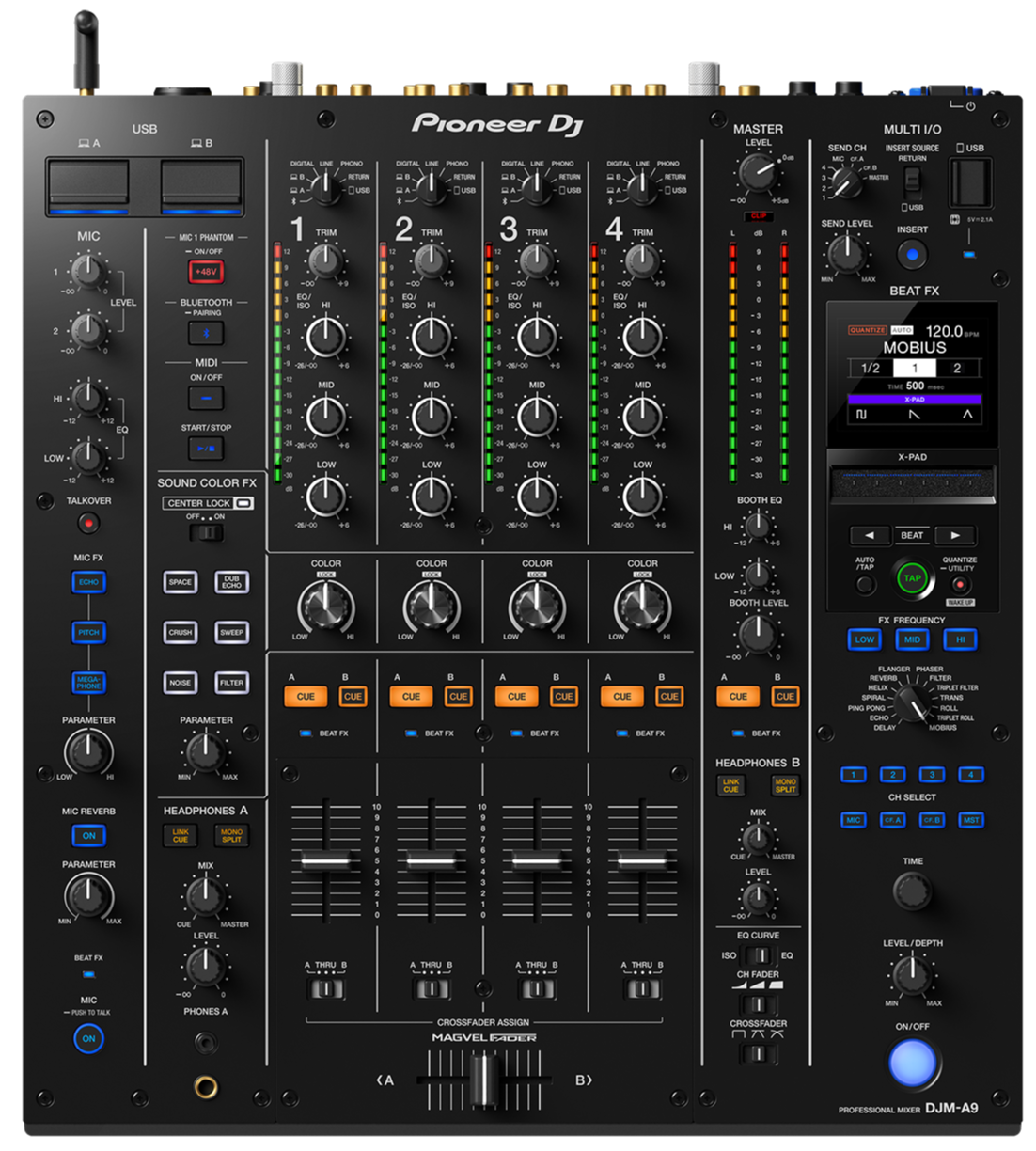Select MIC in CH Select
This screenshot has height=1151, width=1036.
pyautogui.click(x=853, y=820)
